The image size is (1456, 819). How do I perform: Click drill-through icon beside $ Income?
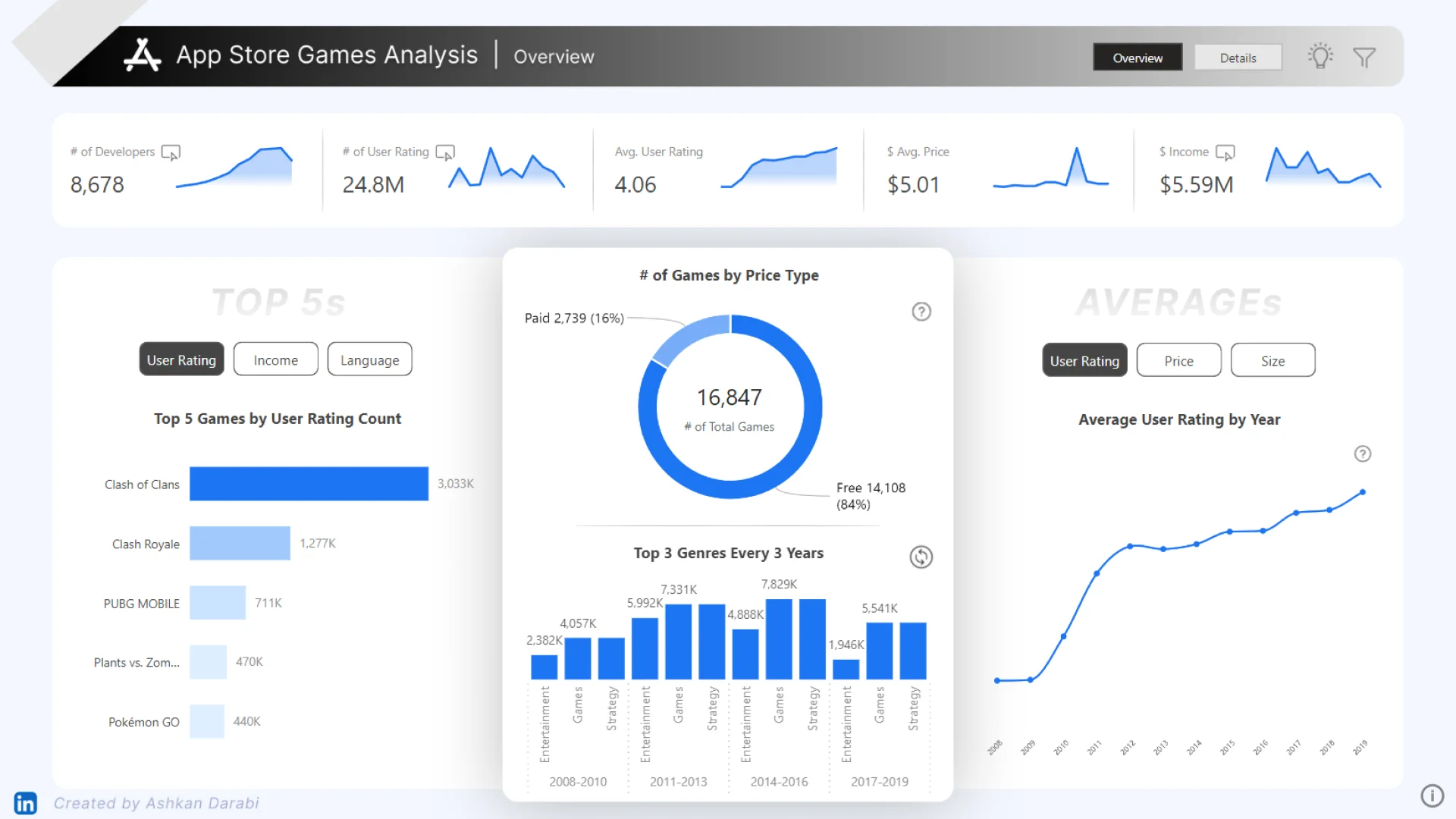pos(1225,152)
